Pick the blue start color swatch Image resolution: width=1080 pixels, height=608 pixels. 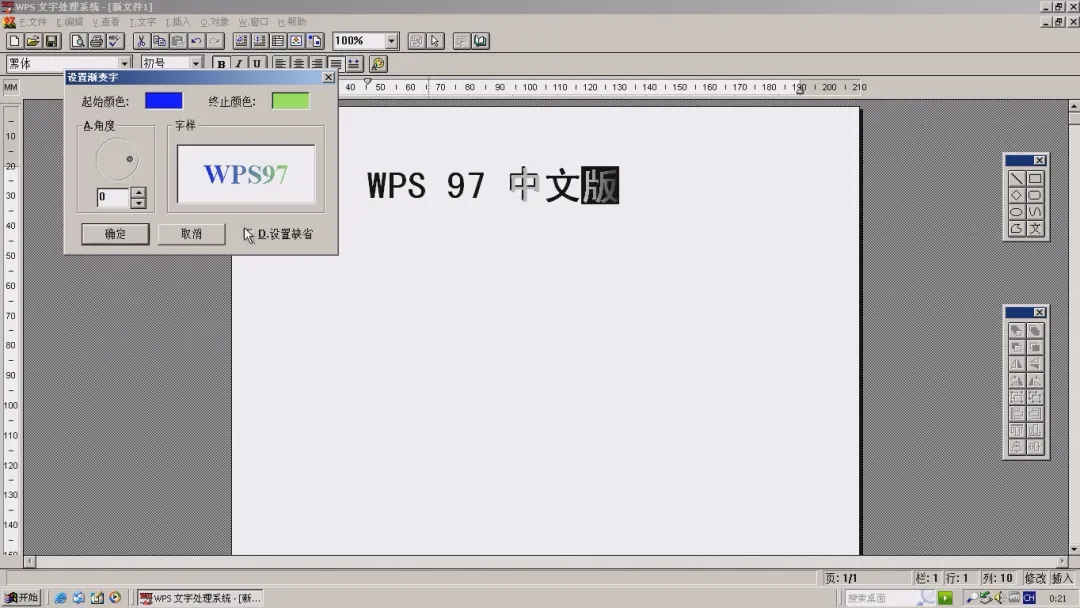(164, 101)
